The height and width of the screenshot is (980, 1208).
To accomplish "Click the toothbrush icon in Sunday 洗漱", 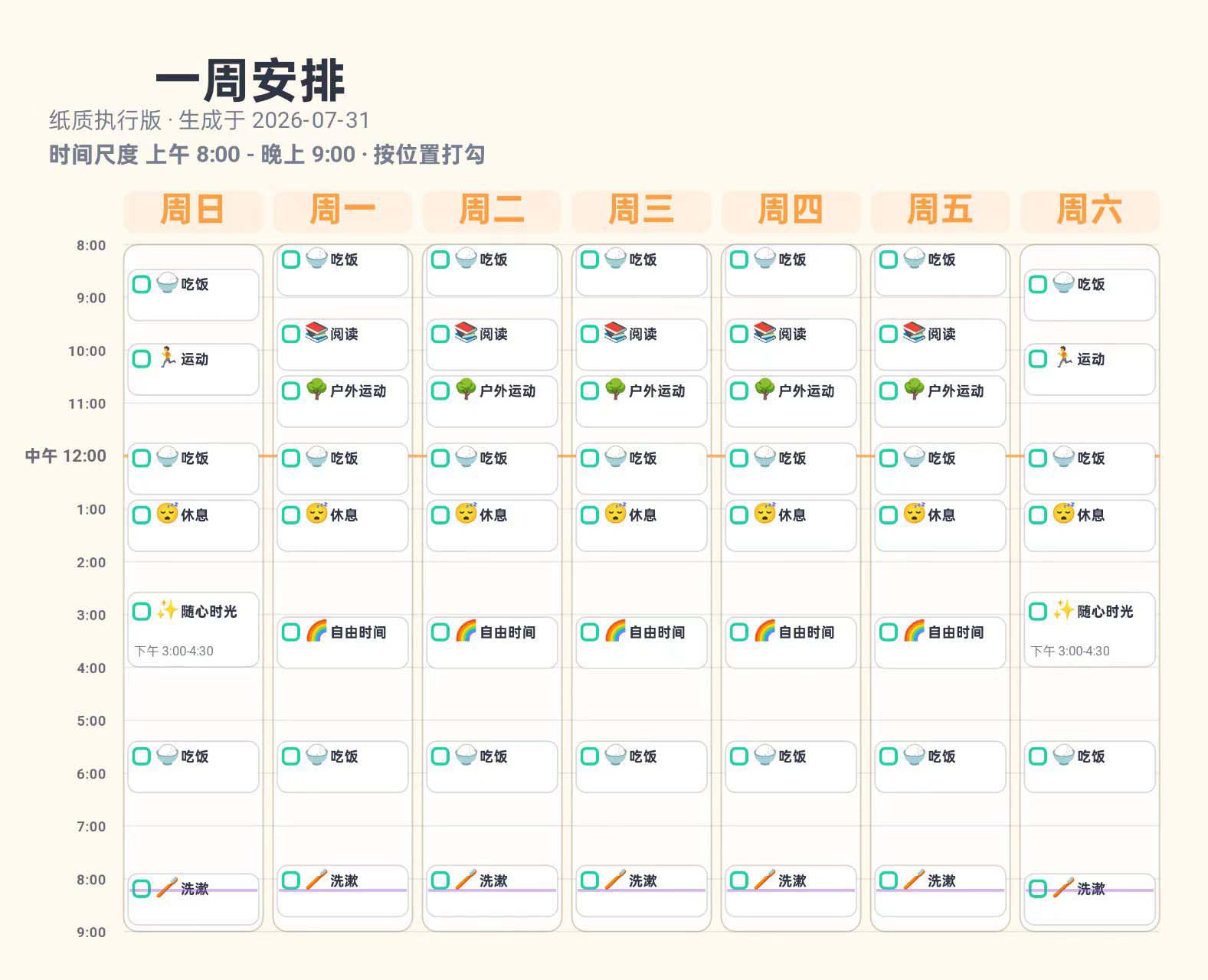I will (x=167, y=888).
